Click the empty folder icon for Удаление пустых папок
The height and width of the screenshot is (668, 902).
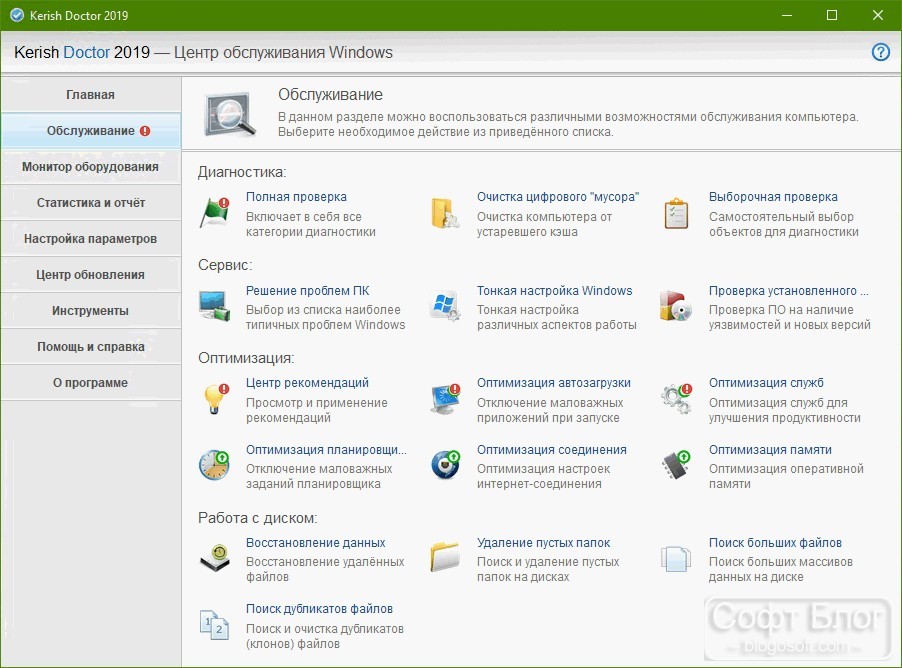(x=445, y=556)
